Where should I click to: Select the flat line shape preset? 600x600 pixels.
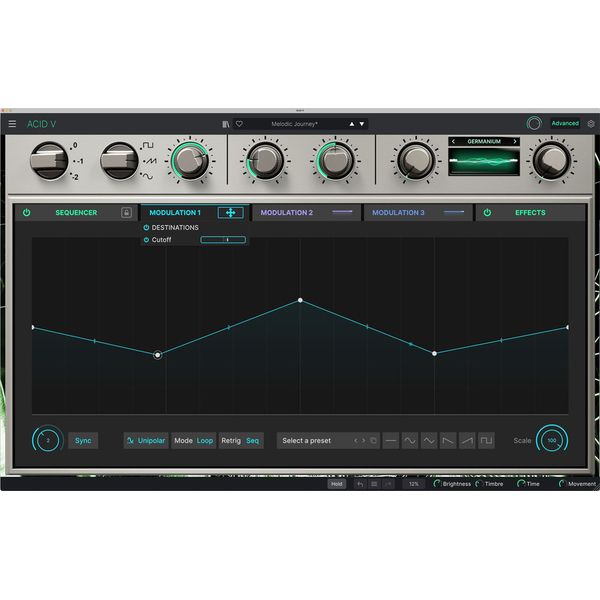(x=391, y=440)
